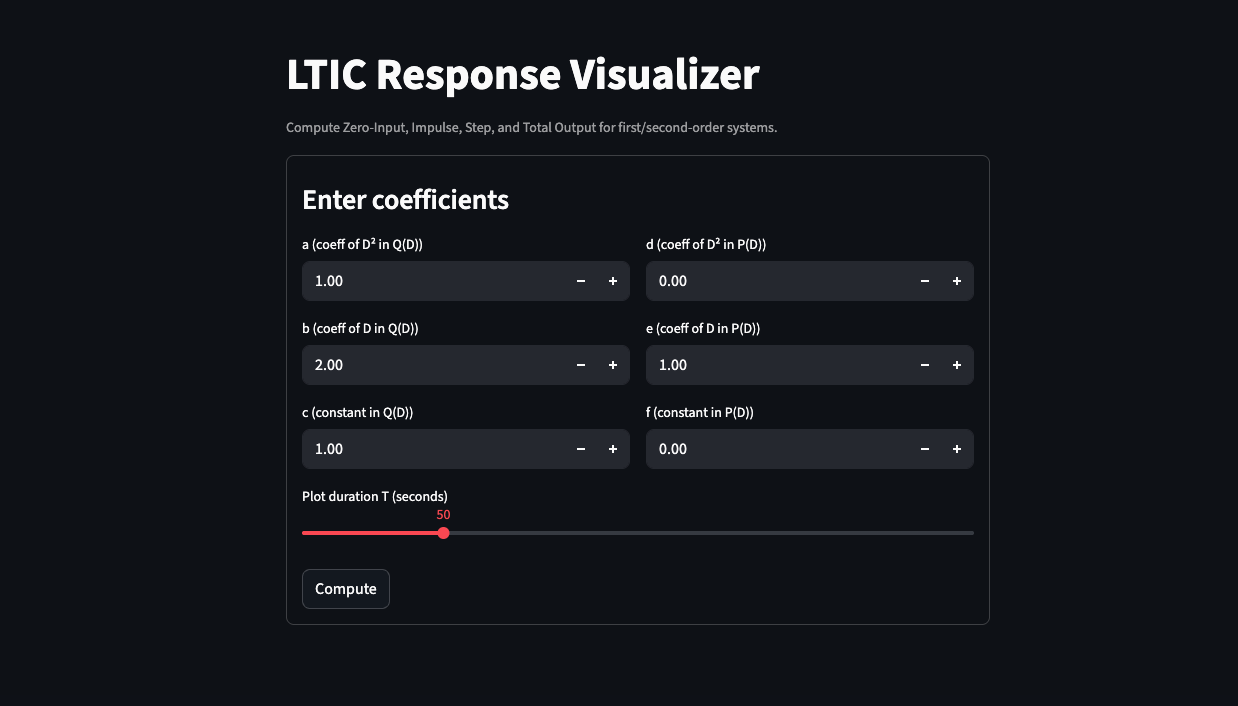Screen dimensions: 1238x706
Task: Click plus for f (constant in P(D))
Action: [x=957, y=449]
